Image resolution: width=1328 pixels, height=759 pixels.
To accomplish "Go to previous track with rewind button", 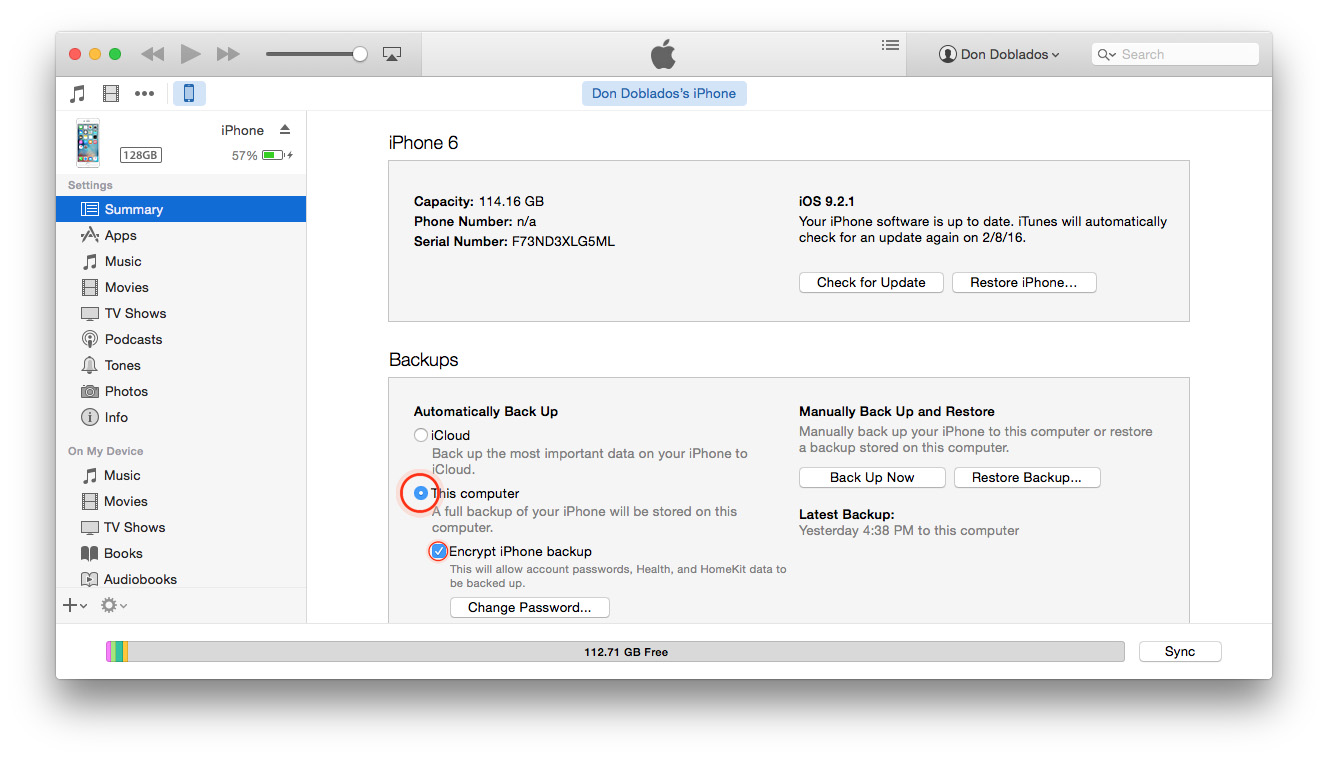I will [152, 54].
